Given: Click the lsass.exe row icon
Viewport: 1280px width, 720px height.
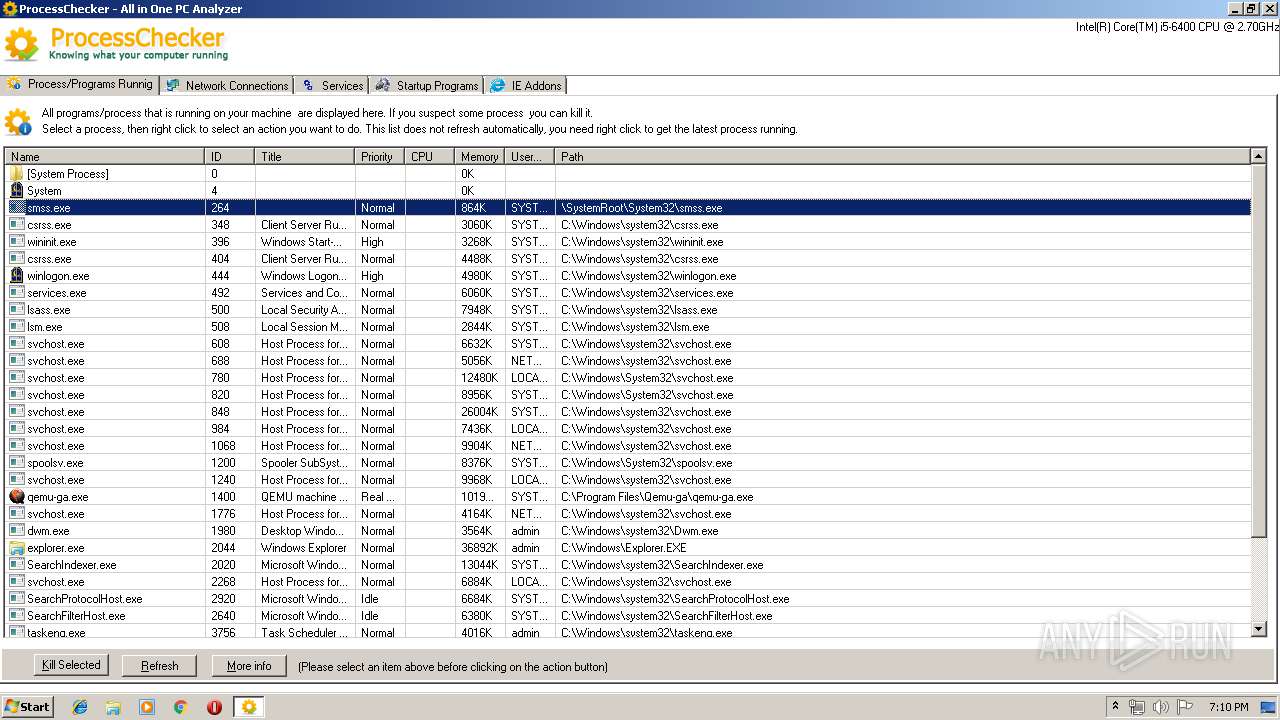Looking at the screenshot, I should tap(17, 309).
